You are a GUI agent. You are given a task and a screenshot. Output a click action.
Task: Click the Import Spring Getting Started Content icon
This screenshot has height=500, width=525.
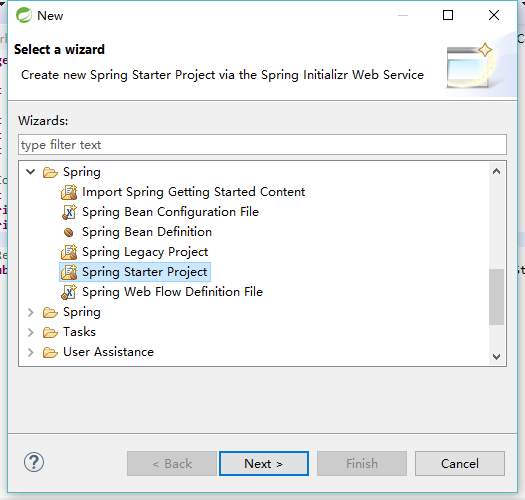point(69,192)
